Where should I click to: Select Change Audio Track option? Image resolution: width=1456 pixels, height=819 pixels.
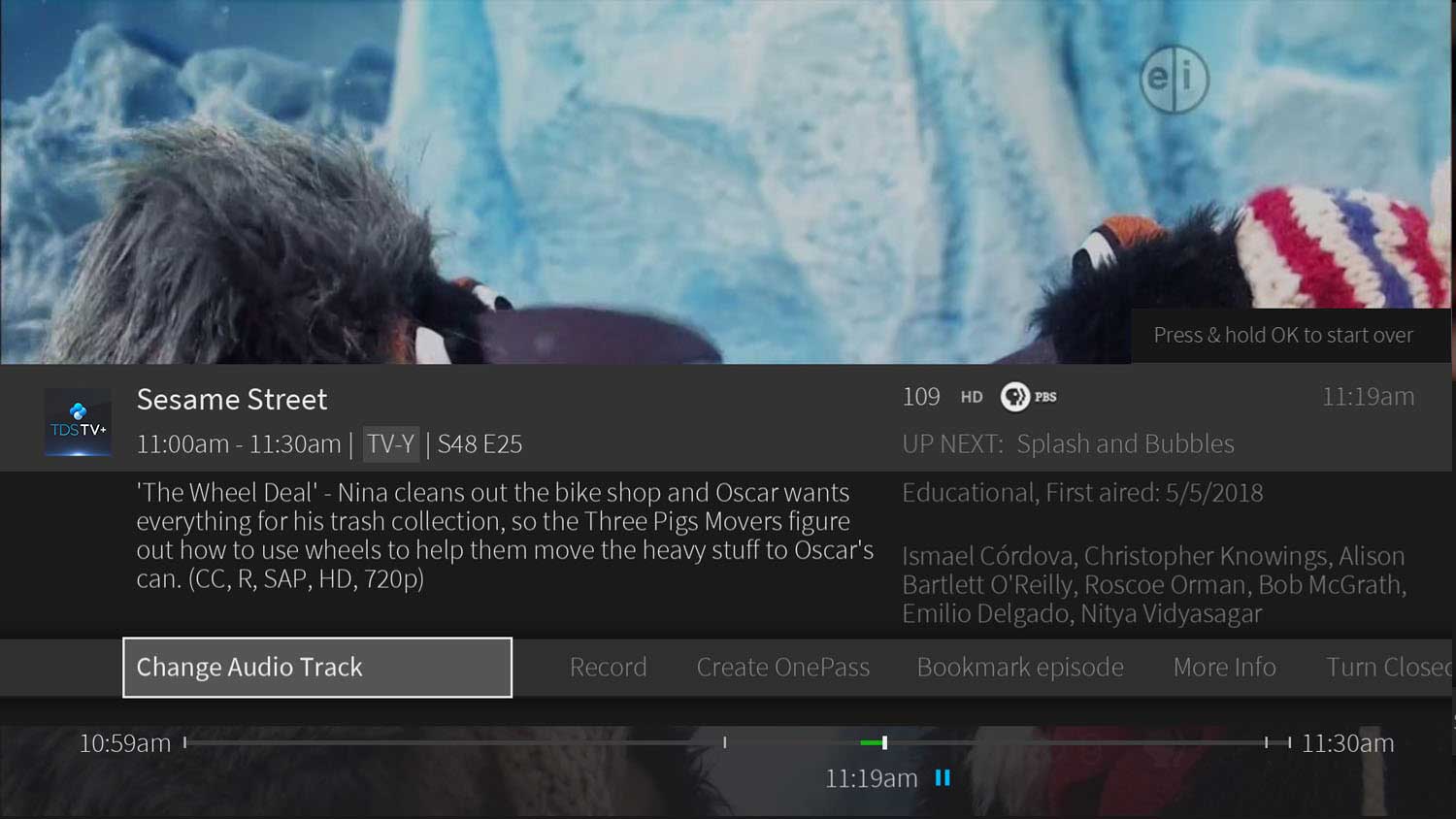tap(317, 667)
